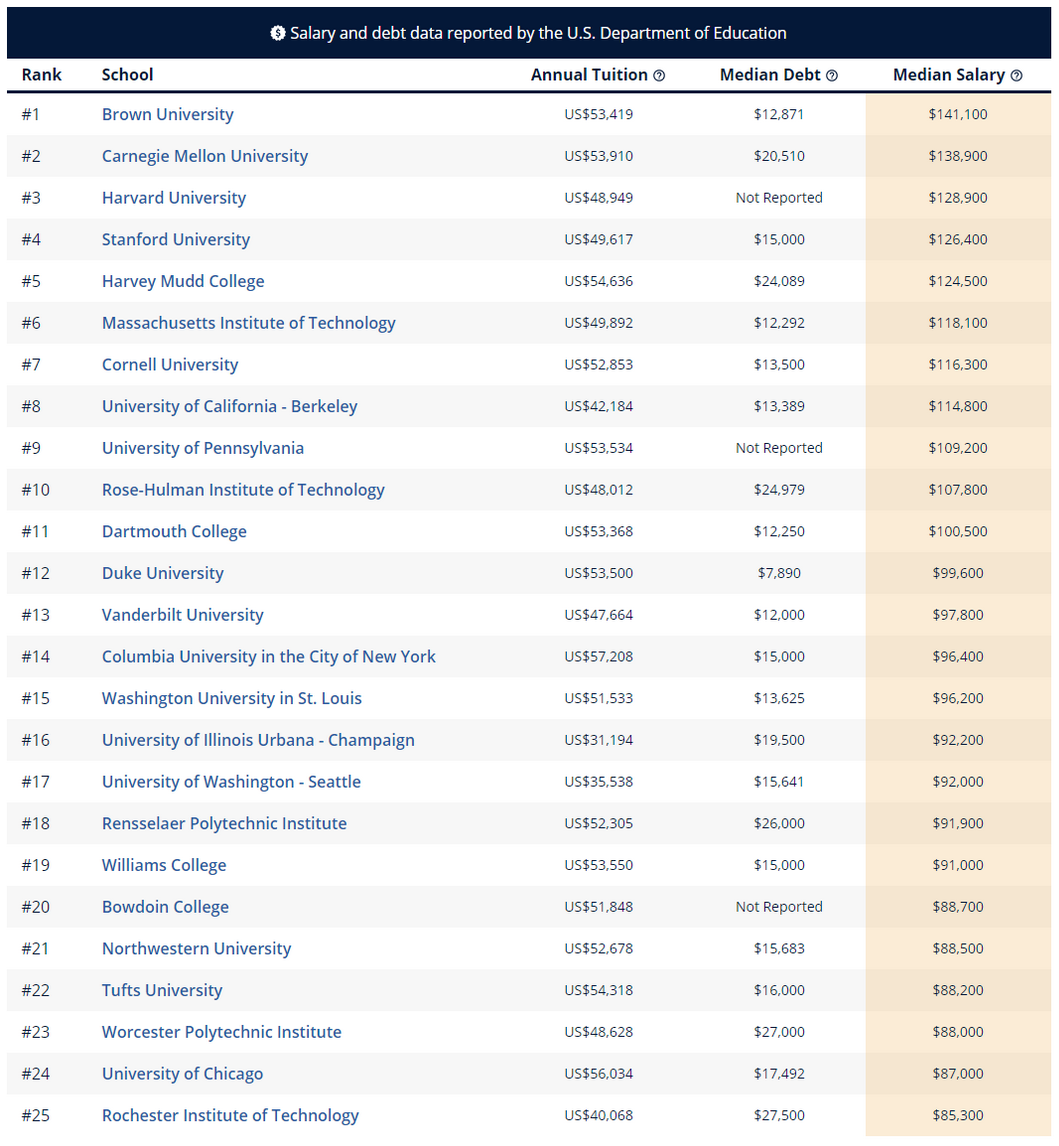Image resolution: width=1059 pixels, height=1146 pixels.
Task: Click the $138,900 salary value
Action: click(x=957, y=156)
